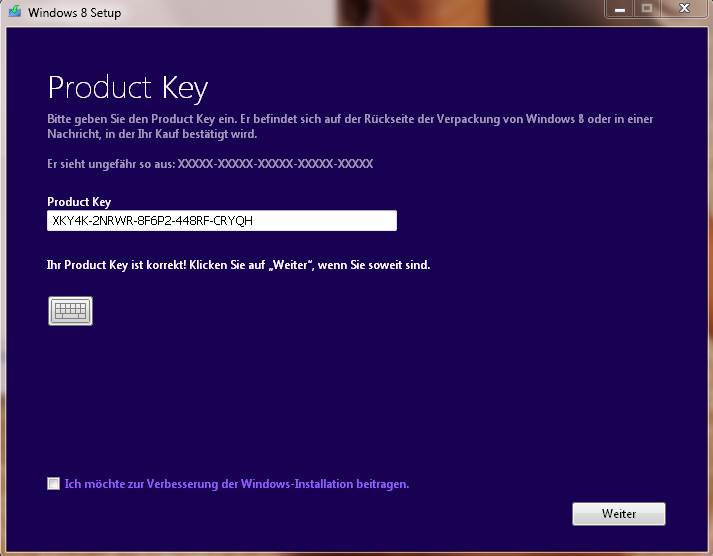This screenshot has width=713, height=556.
Task: Click the bold 'Product Key' field label
Action: (79, 202)
